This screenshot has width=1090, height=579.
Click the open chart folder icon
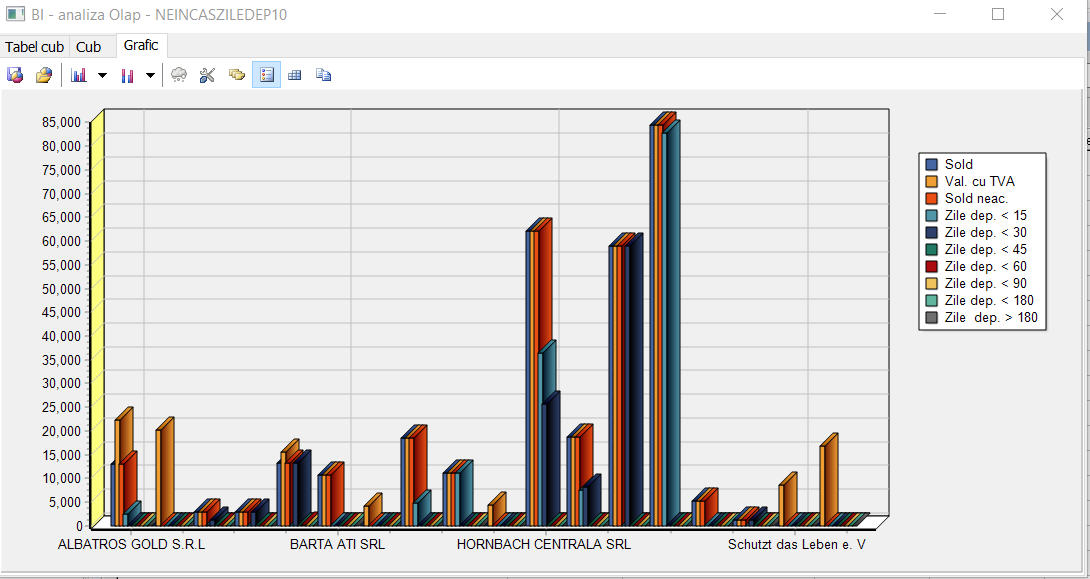click(x=43, y=75)
